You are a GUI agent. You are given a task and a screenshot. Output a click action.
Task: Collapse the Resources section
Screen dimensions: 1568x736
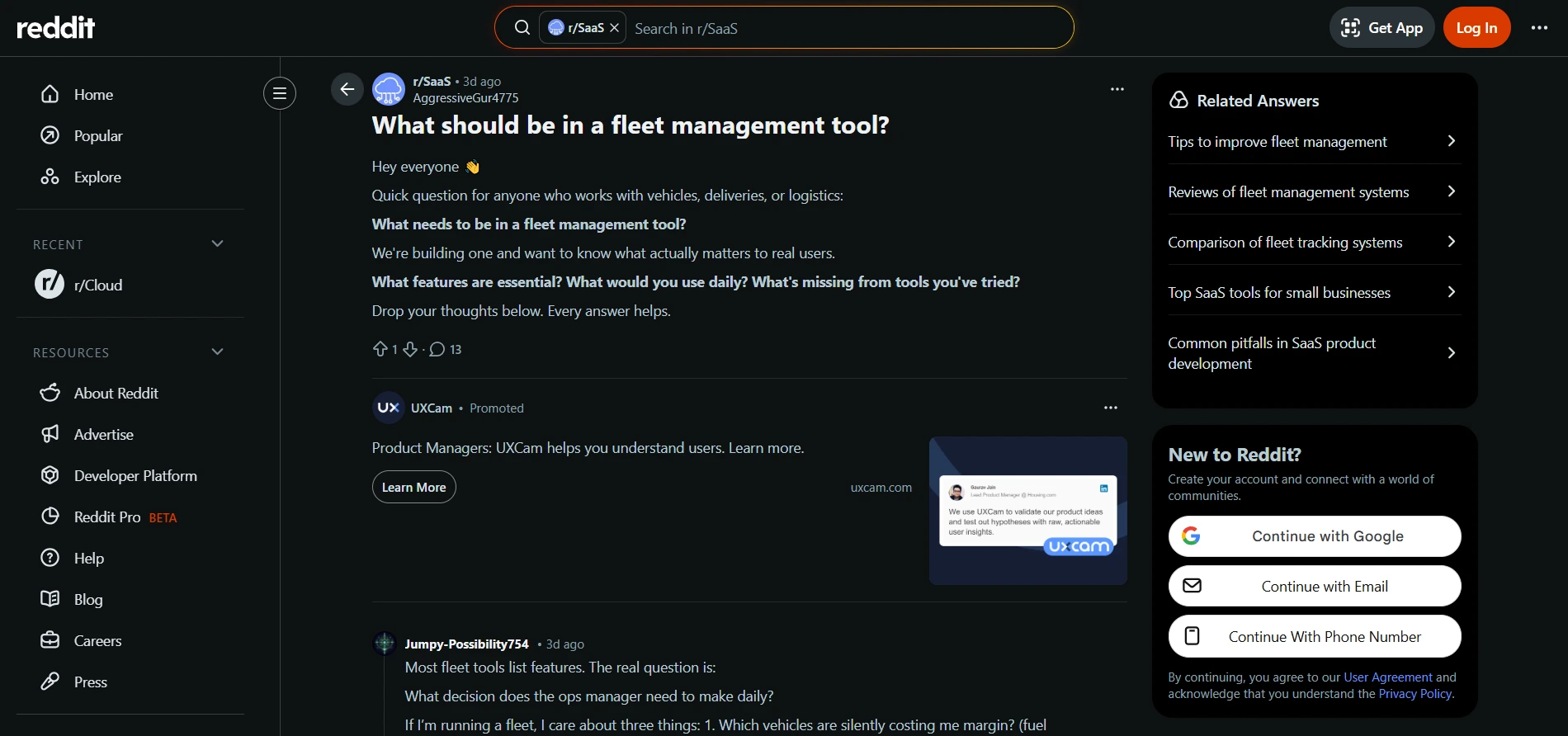[218, 351]
